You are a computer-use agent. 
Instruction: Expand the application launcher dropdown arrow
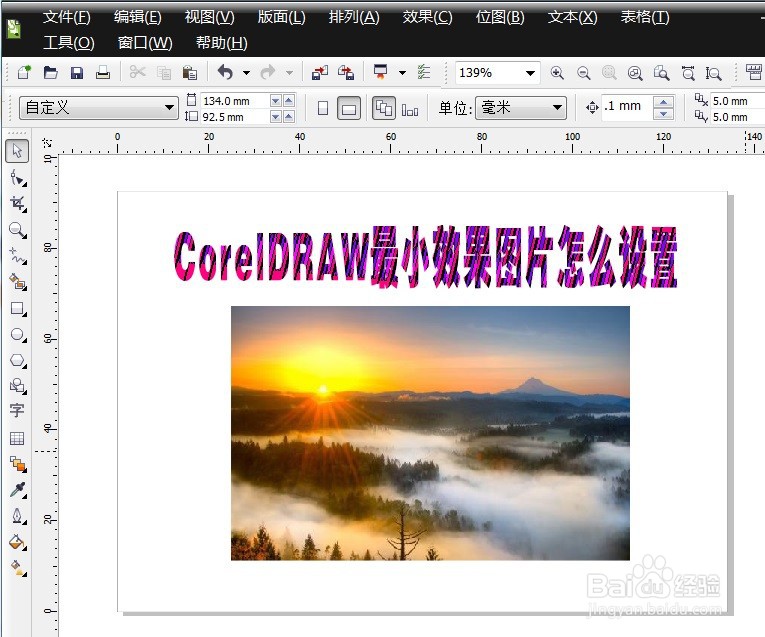click(402, 73)
